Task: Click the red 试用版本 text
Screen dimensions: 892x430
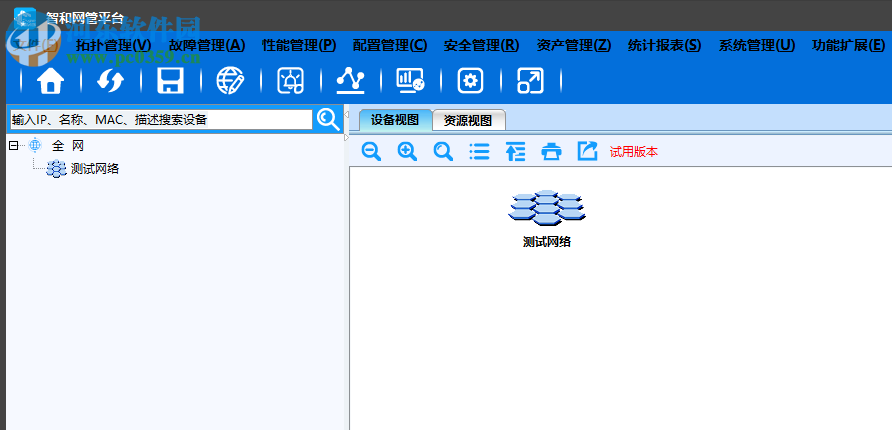Action: [634, 152]
